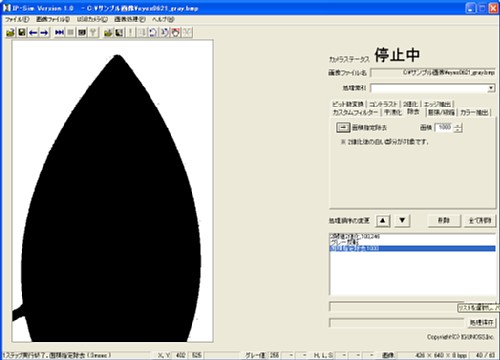Select the highlighted 面積指定除去 1000 list entry
Viewport: 500px width, 360px height.
412,249
